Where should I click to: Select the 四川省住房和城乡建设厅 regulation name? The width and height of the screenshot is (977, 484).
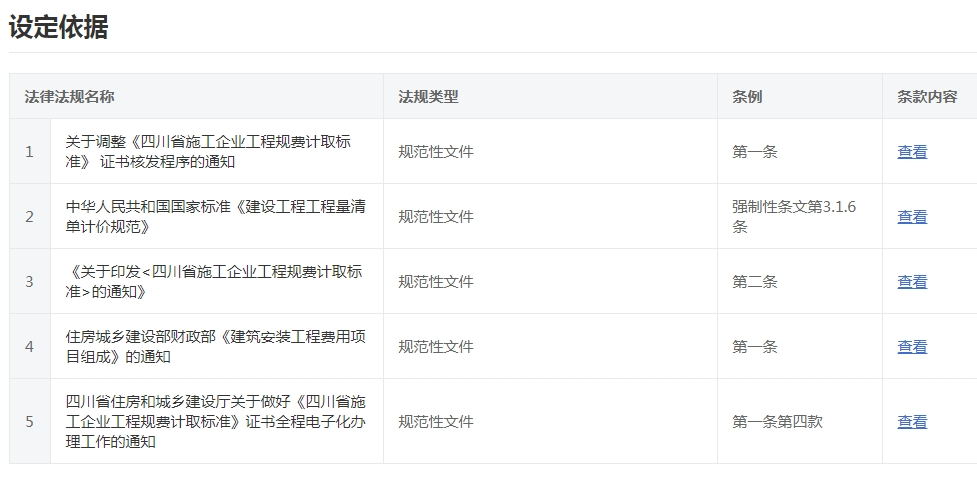[x=215, y=422]
